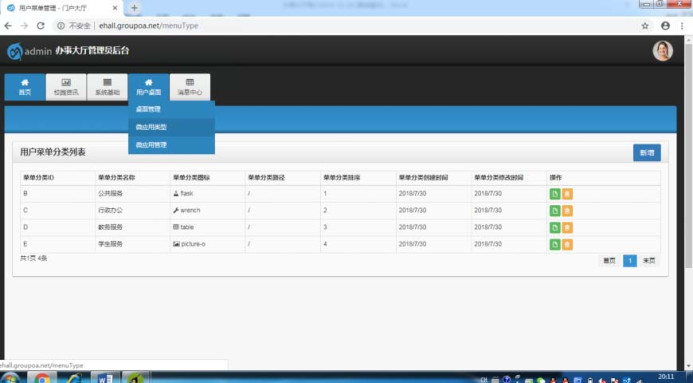The height and width of the screenshot is (383, 693).
Task: Select 微应用类型 in the dropdown menu
Action: coord(171,127)
